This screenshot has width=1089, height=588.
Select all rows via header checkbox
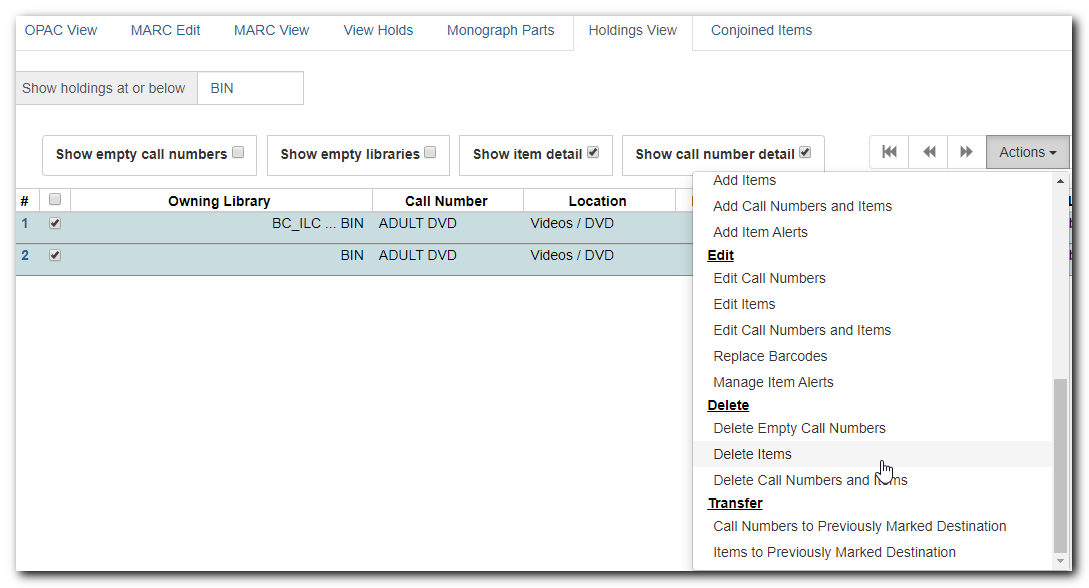click(x=55, y=200)
